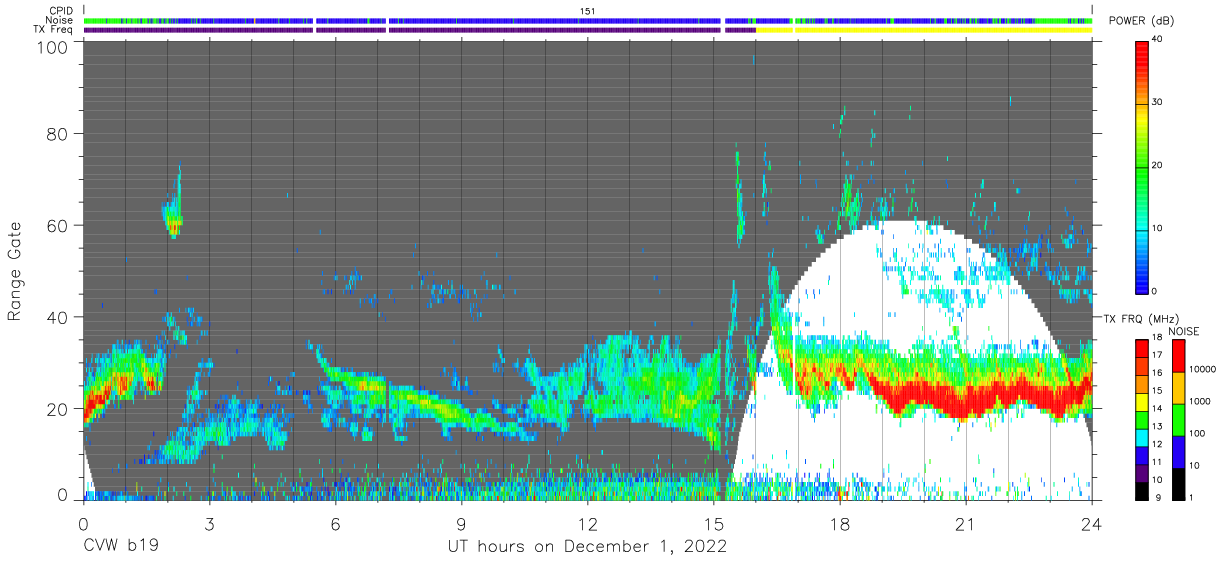Click the x-axis tick label '21'
The width and height of the screenshot is (1228, 567).
point(966,522)
